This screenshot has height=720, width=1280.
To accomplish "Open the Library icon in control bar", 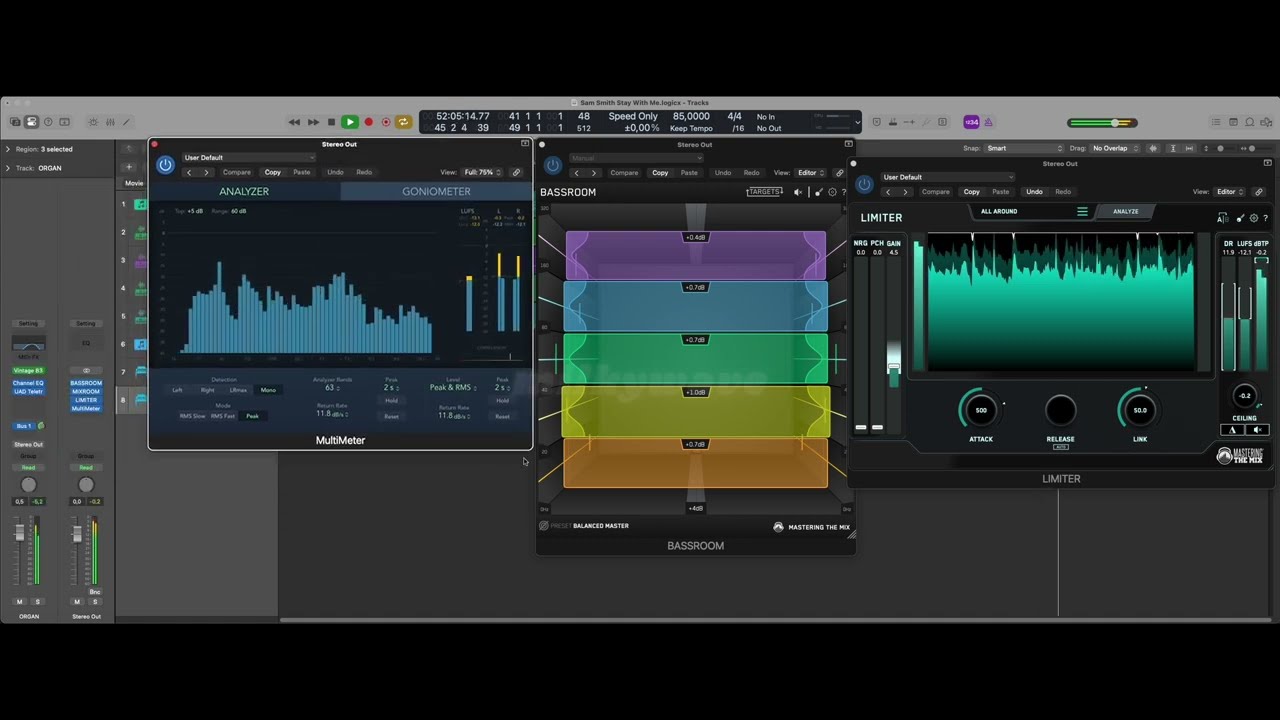I will click(x=15, y=122).
